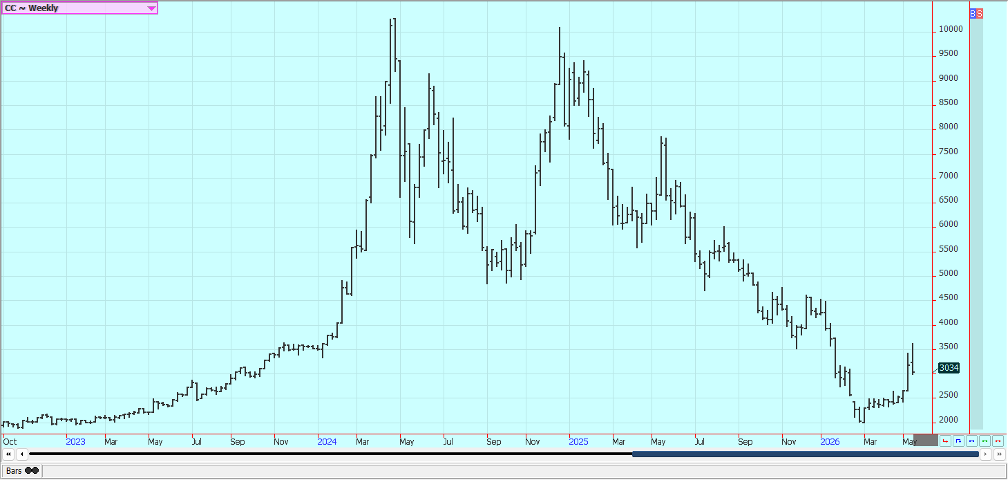Click the blue bracket scale icon
The width and height of the screenshot is (1008, 480).
(x=958, y=441)
